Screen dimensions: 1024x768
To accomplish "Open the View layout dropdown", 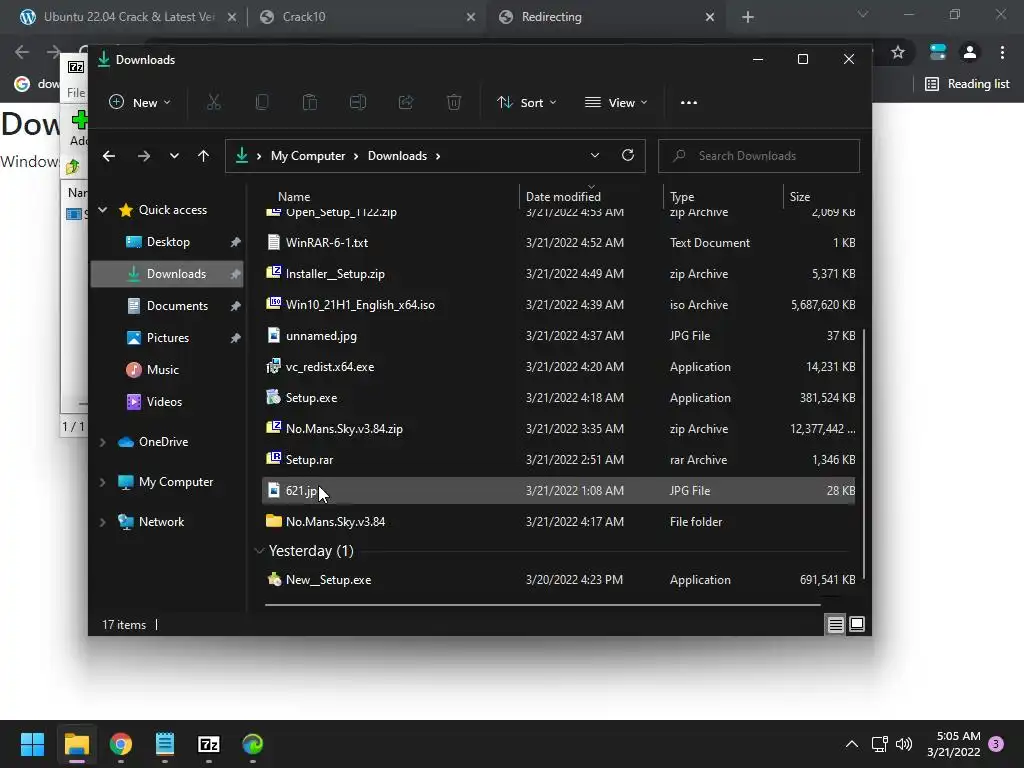I will click(616, 103).
